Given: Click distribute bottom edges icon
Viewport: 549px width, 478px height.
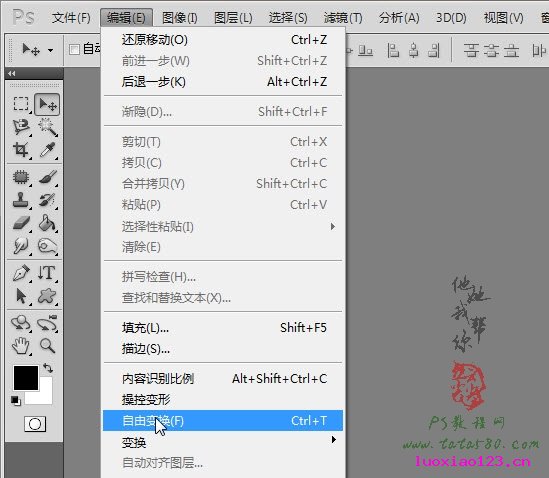Looking at the screenshot, I should click(512, 50).
